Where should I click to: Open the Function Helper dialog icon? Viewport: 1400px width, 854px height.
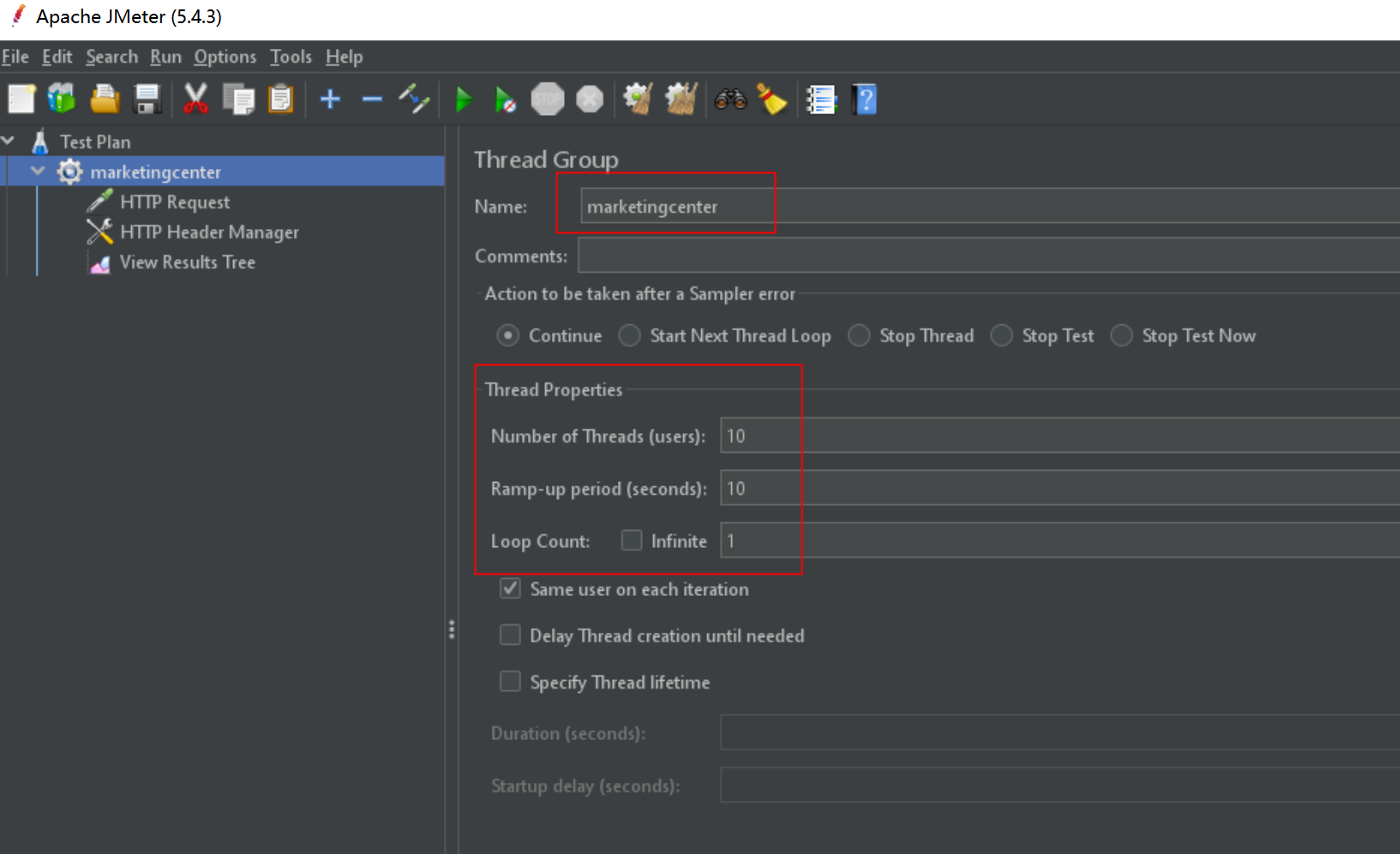click(x=820, y=99)
